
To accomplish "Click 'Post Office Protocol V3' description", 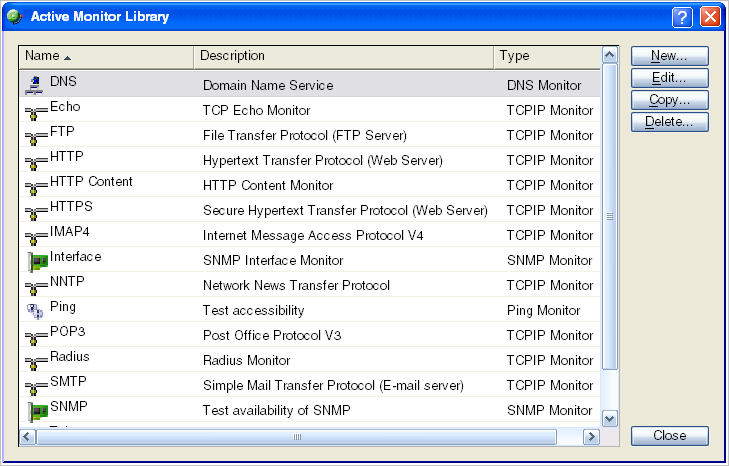I will click(272, 336).
